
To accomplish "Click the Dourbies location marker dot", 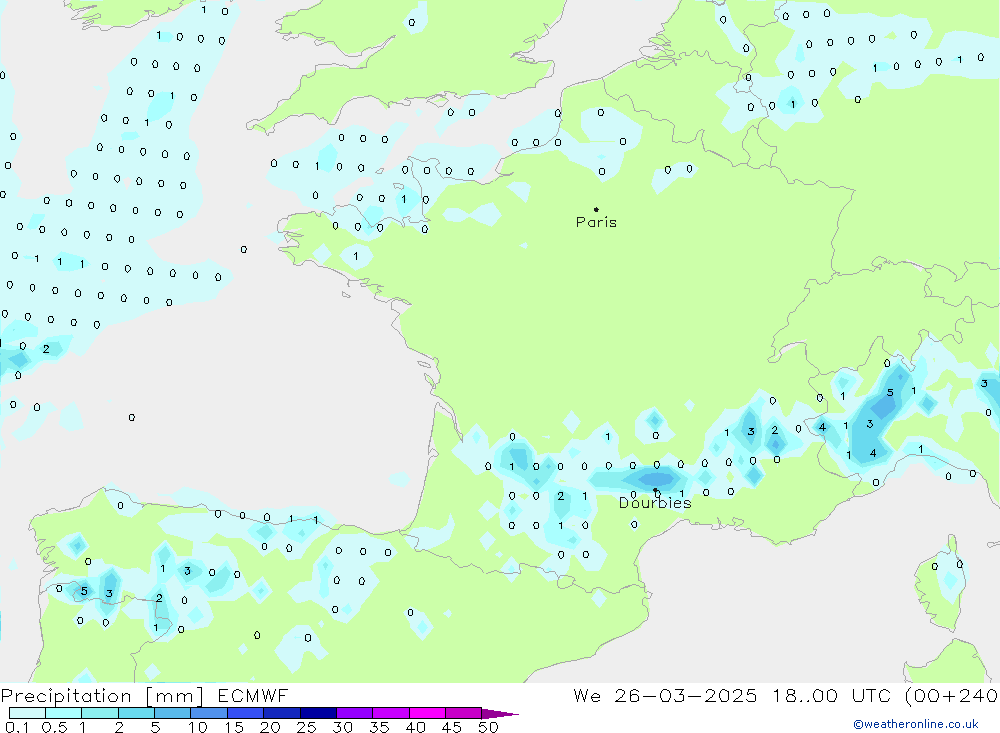I will [655, 490].
